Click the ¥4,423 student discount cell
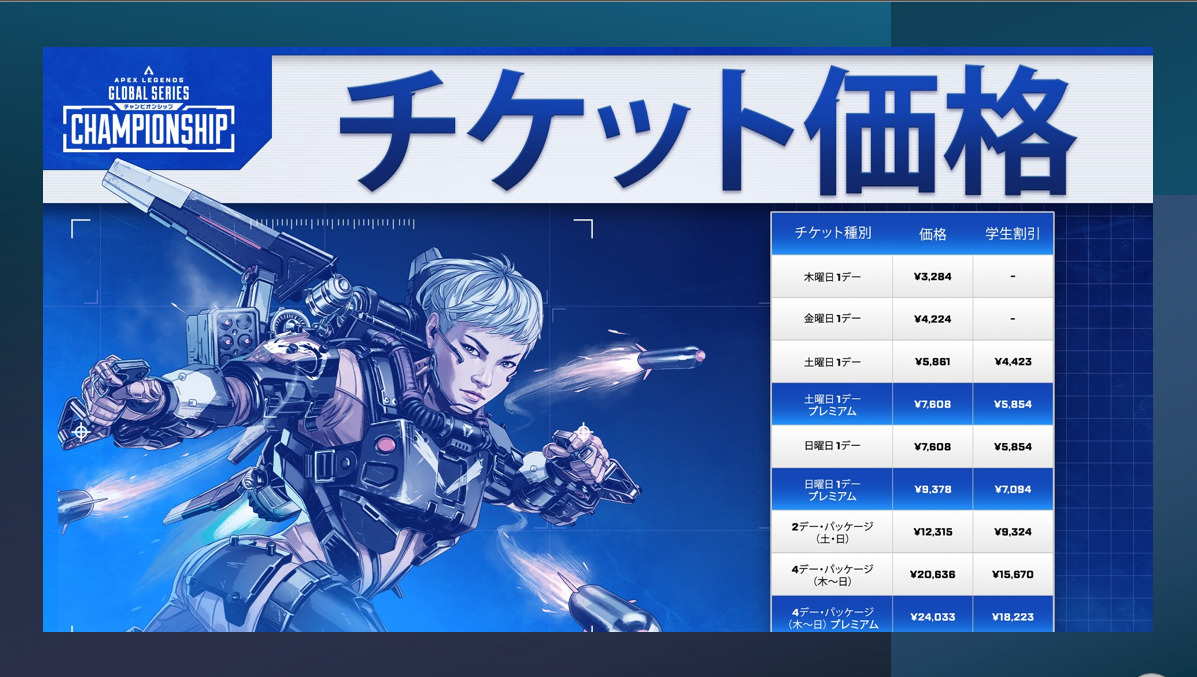The width and height of the screenshot is (1197, 677). 1012,362
